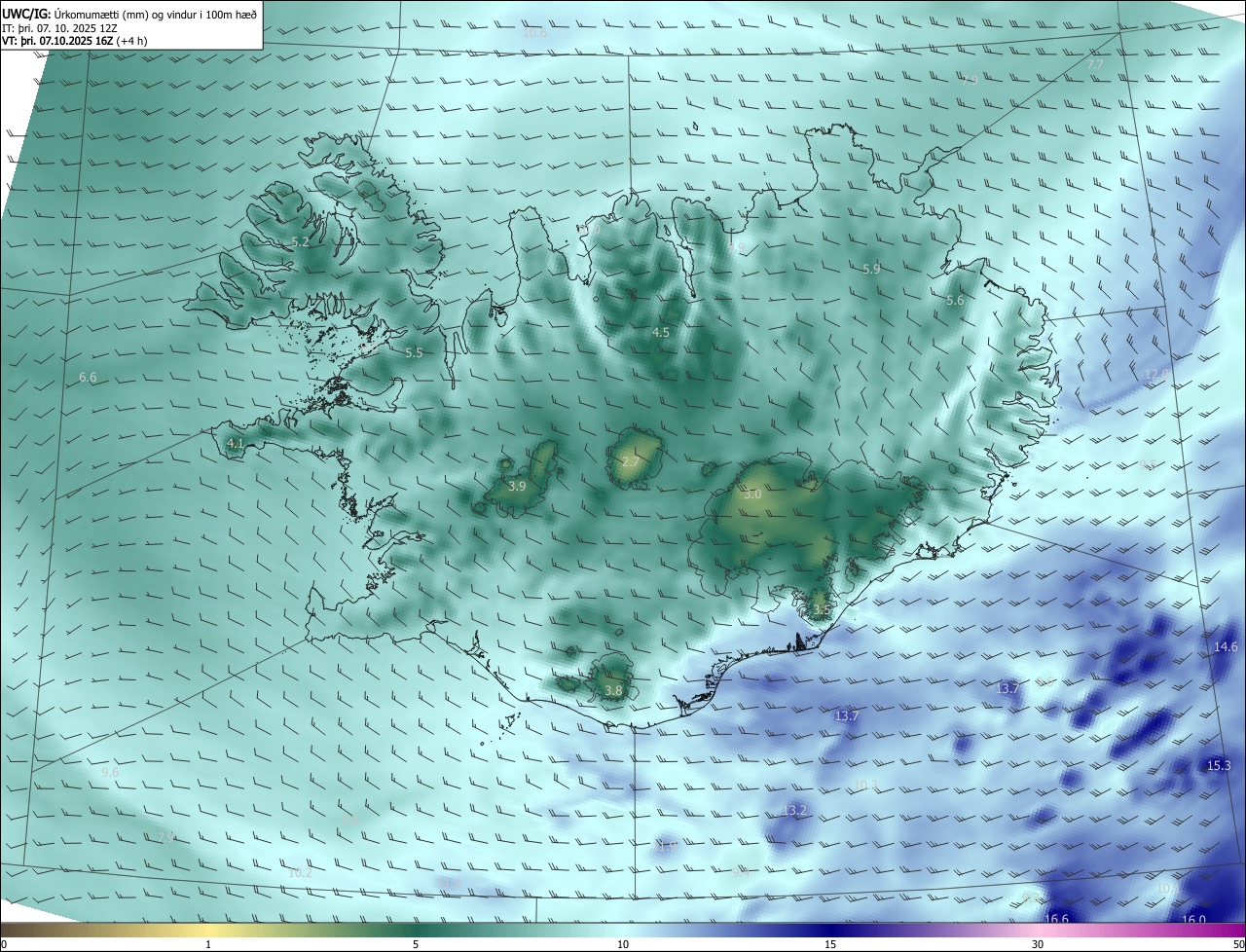1246x952 pixels.
Task: Click the 2.7 value on Hofsjökull glacier
Action: pos(630,460)
